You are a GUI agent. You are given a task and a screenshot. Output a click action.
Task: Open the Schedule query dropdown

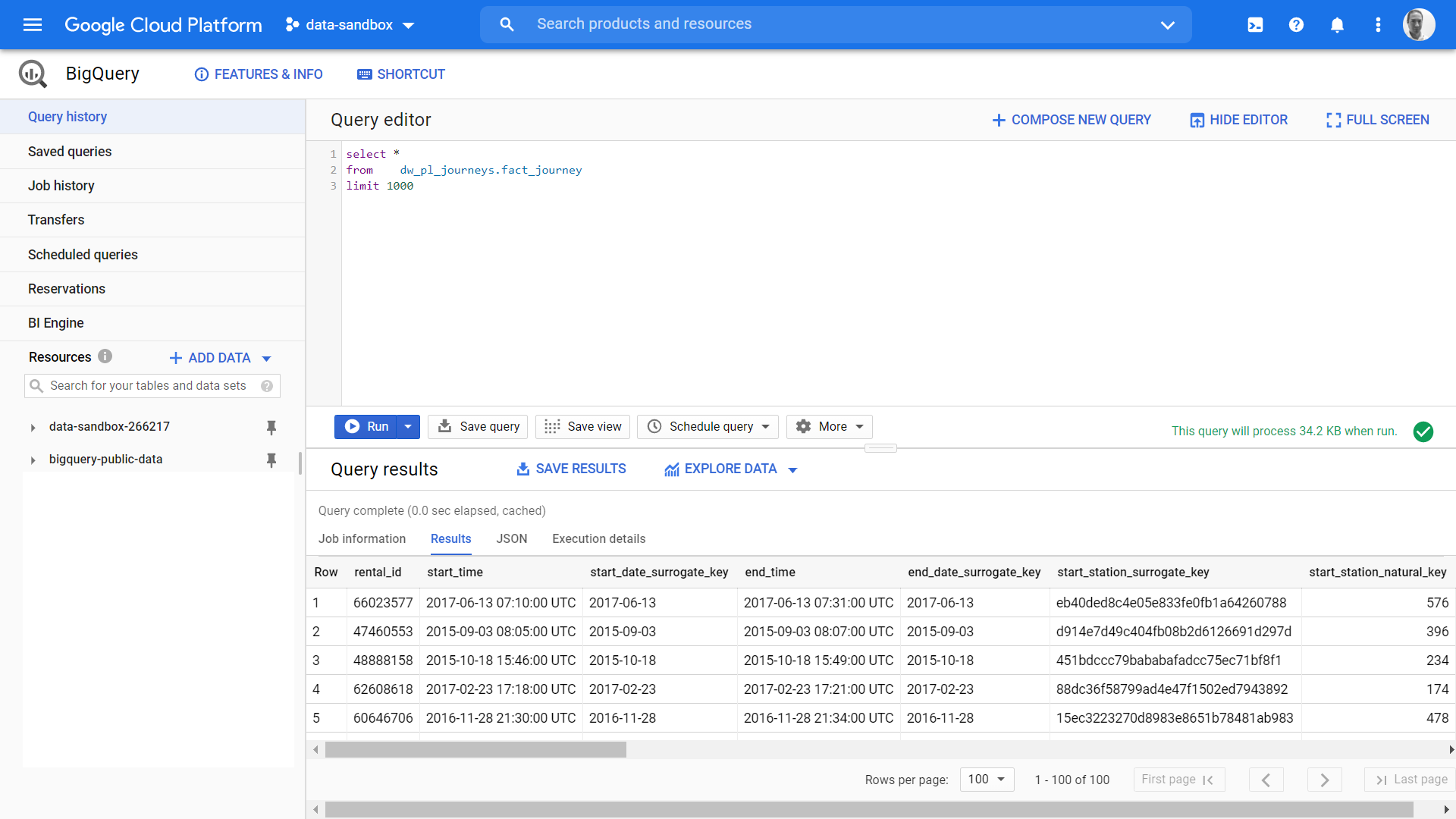(x=708, y=426)
